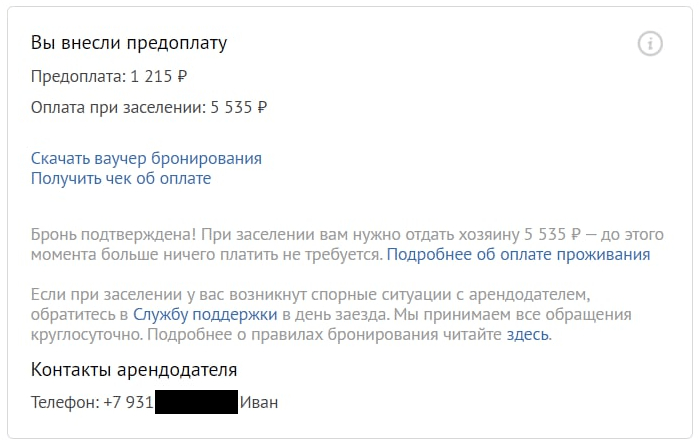Click the landlord name 'Иван'

point(259,402)
